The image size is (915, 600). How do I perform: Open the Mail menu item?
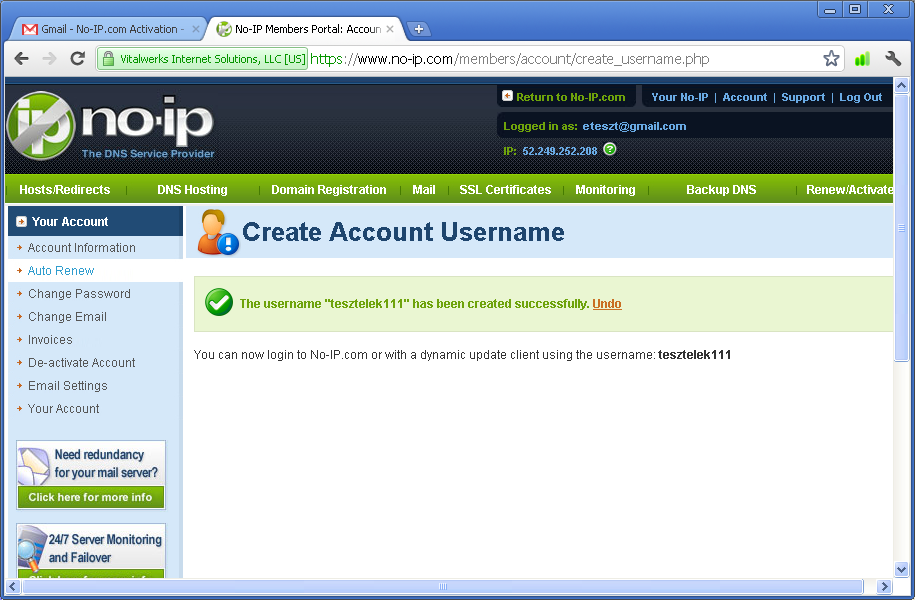(424, 190)
